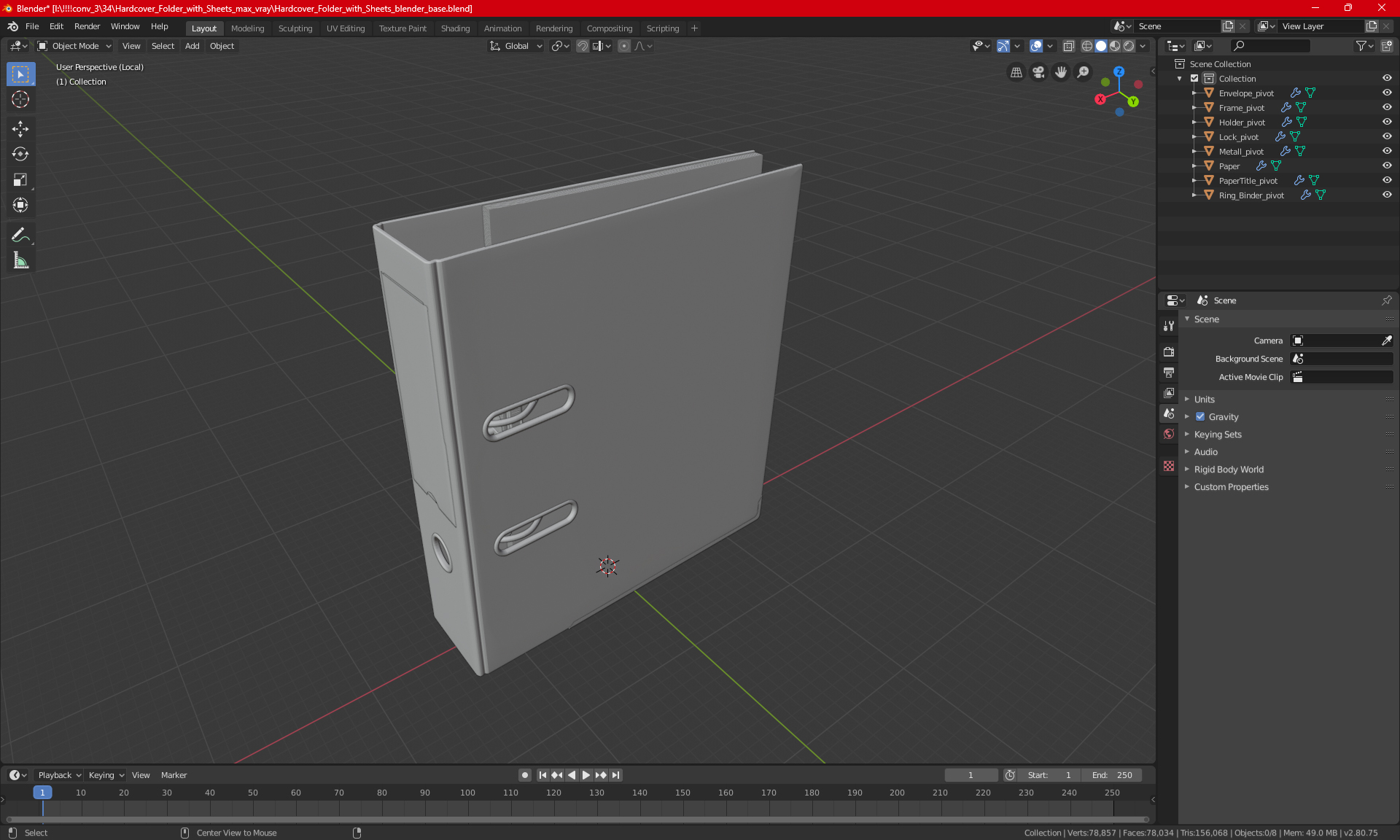
Task: Open the Render properties tab
Action: tap(1169, 351)
